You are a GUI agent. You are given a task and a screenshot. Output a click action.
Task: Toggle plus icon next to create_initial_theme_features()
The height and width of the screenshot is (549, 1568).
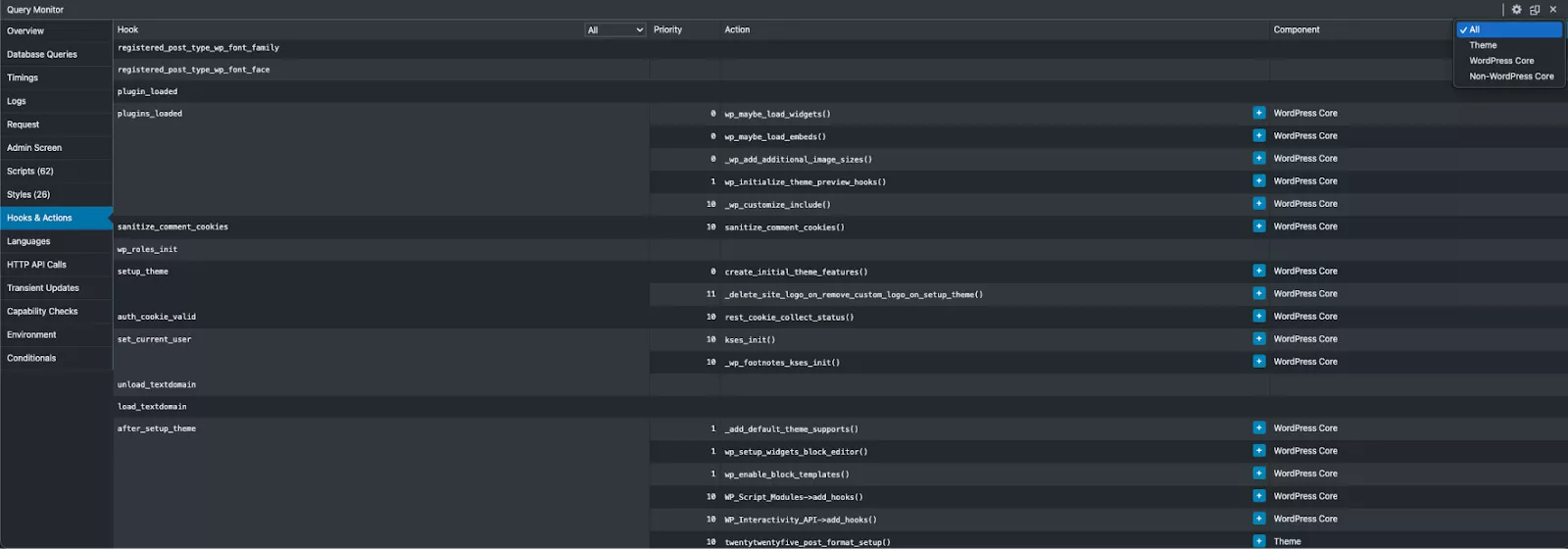(1259, 272)
